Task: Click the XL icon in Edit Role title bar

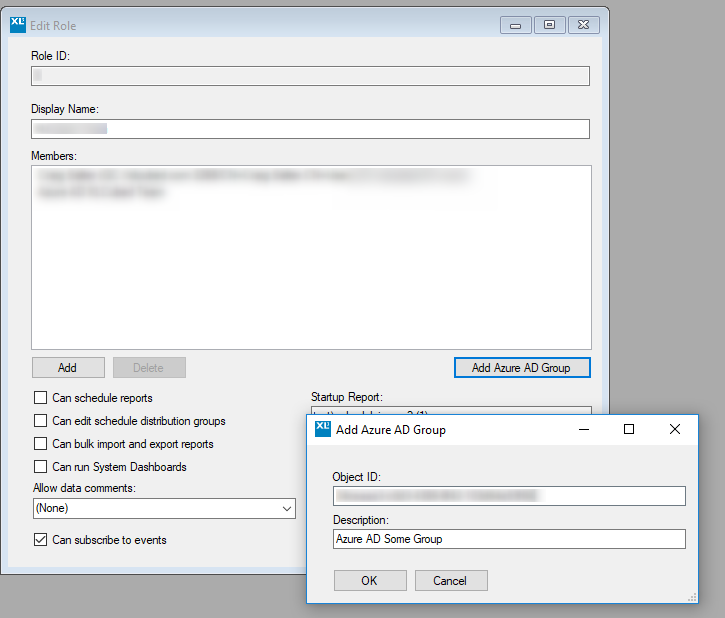Action: click(17, 25)
